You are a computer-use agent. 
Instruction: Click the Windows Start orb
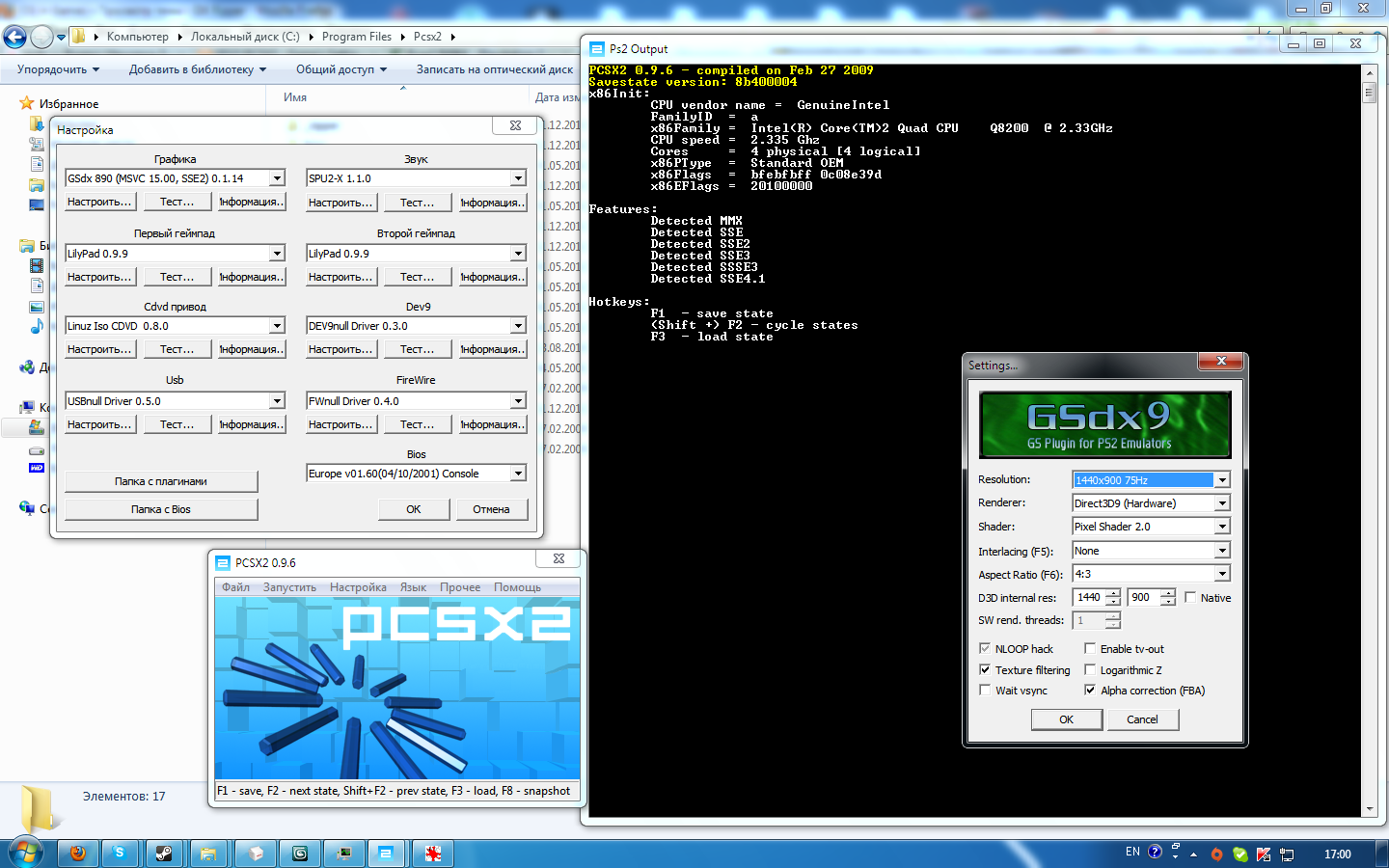[x=25, y=854]
